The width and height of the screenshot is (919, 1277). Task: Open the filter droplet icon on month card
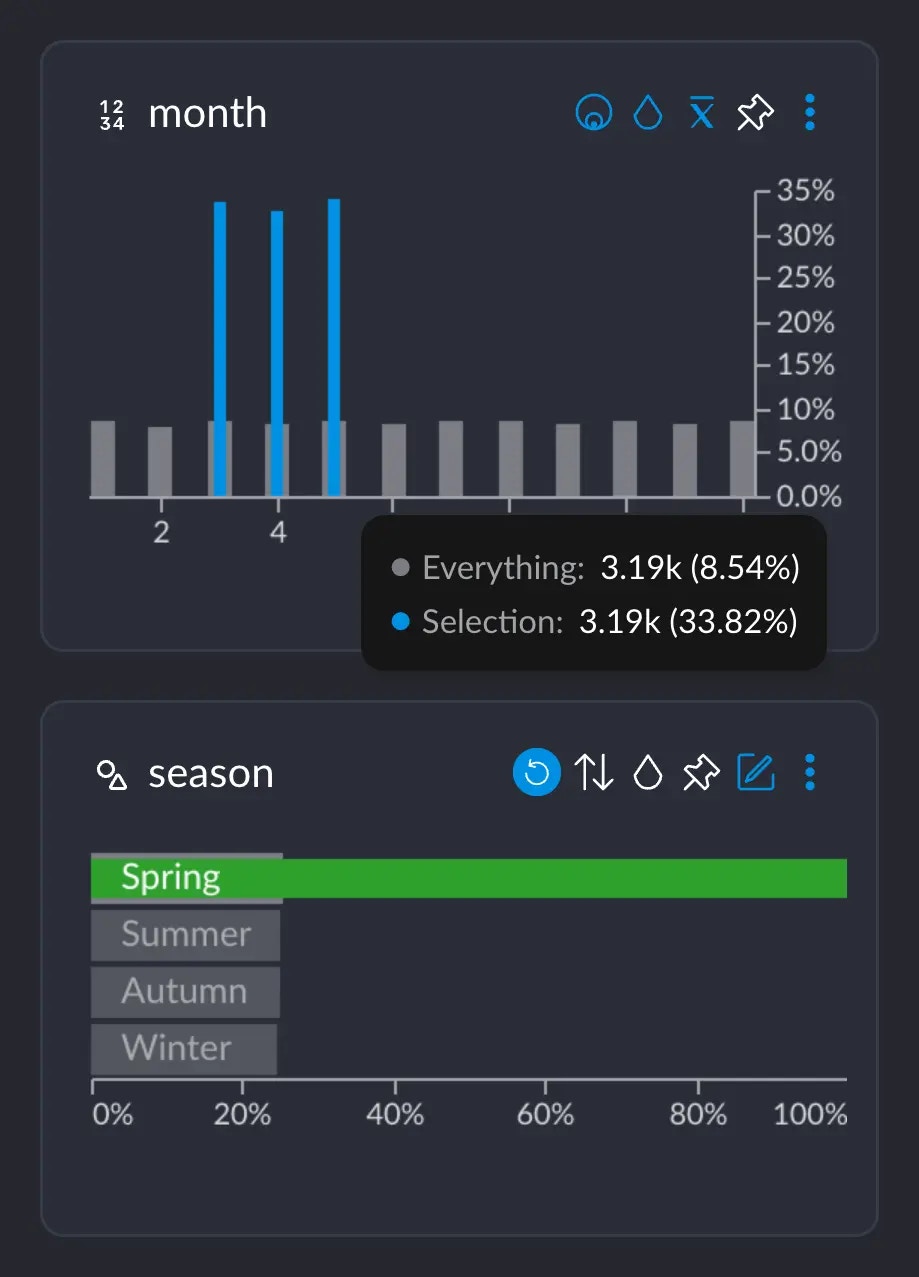pyautogui.click(x=648, y=113)
